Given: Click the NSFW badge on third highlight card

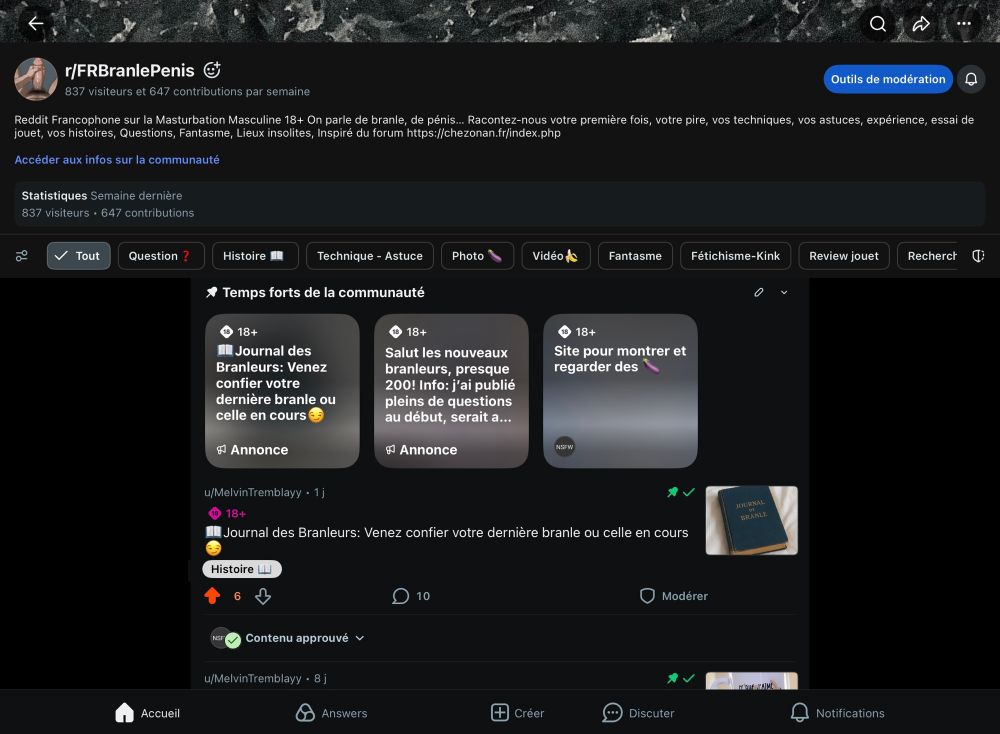Looking at the screenshot, I should click(x=564, y=446).
